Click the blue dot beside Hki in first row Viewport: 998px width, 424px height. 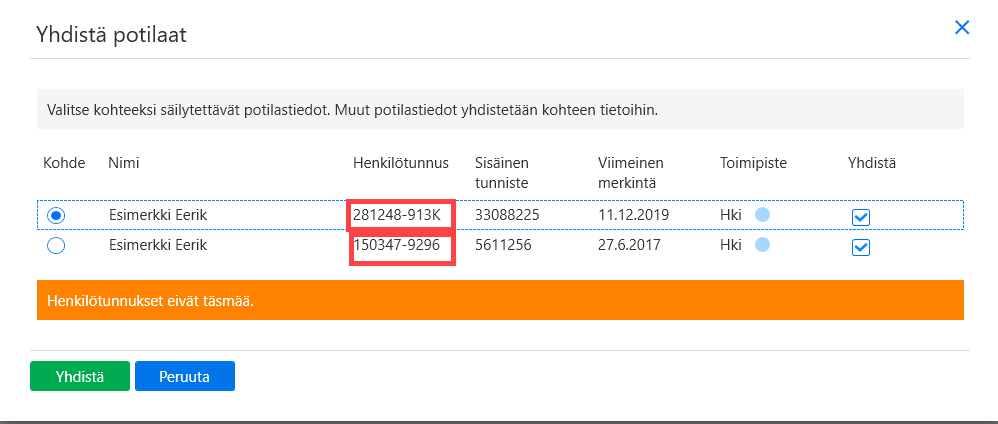(x=762, y=215)
